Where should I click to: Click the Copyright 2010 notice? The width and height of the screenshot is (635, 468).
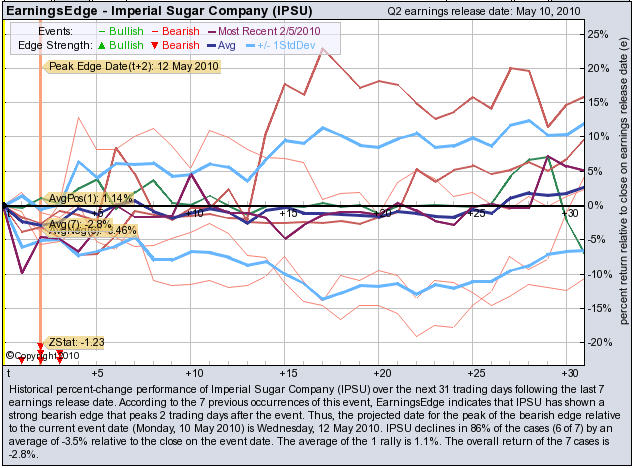(x=40, y=355)
